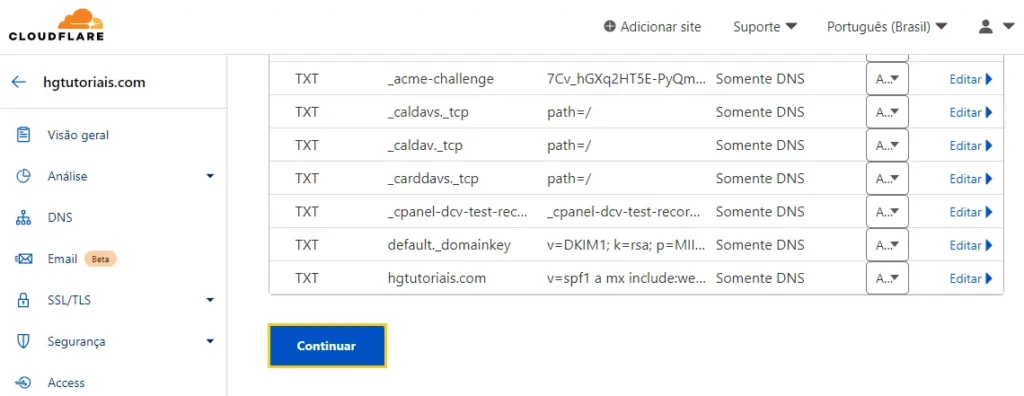
Task: Click Adicionar site in the header
Action: click(652, 27)
